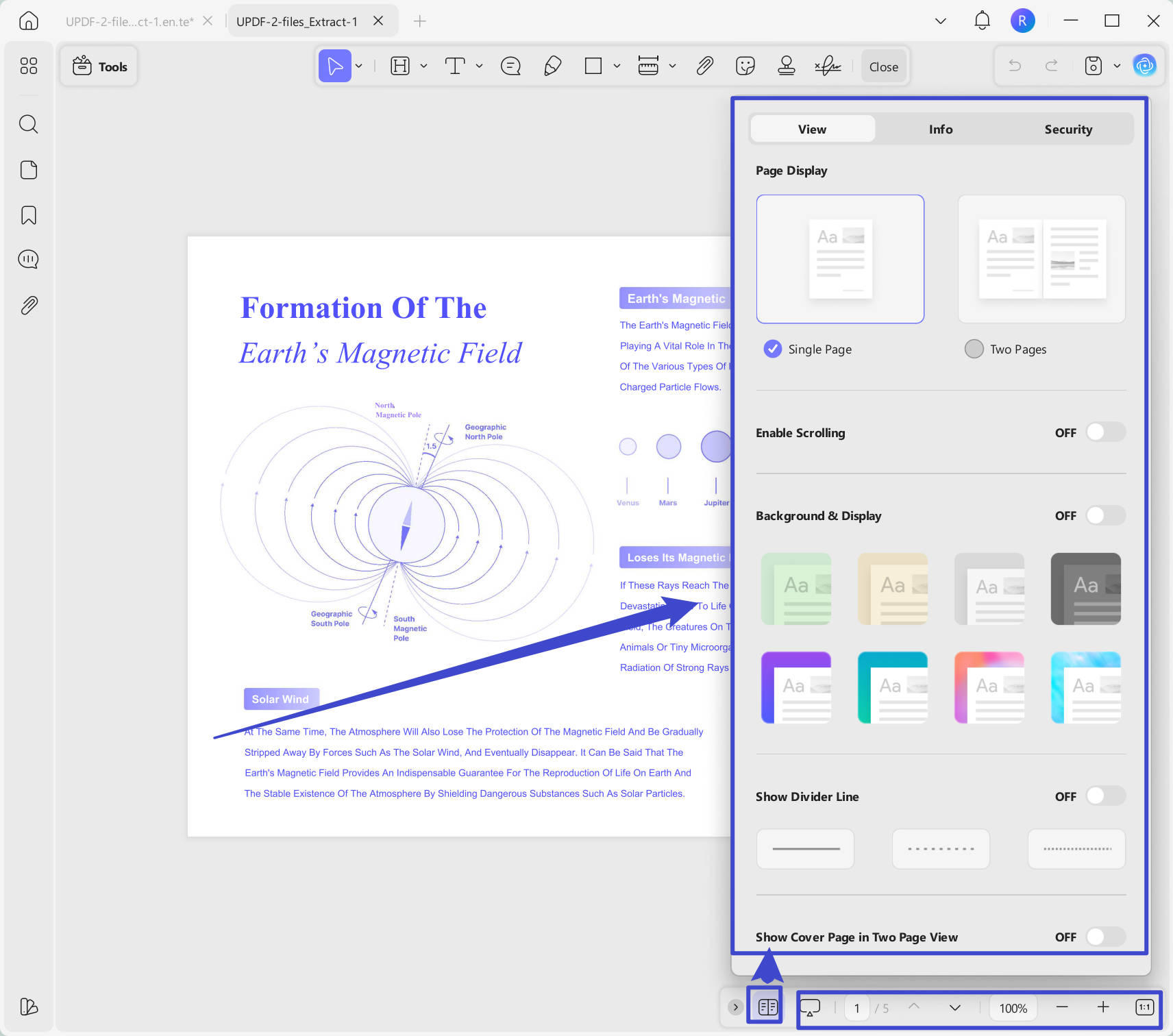The height and width of the screenshot is (1036, 1173).
Task: Click the Close toolbar button
Action: point(884,66)
